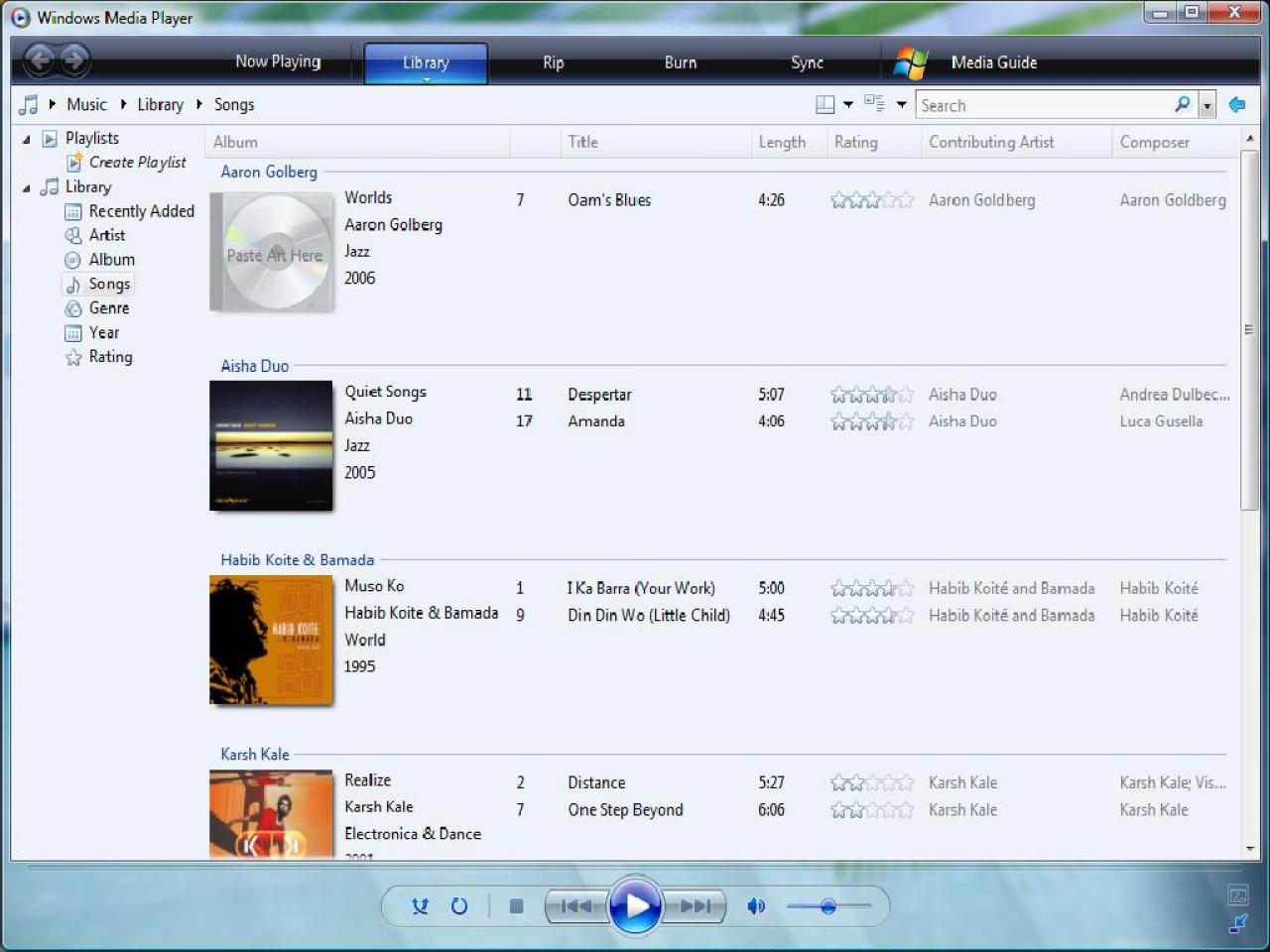This screenshot has height=952, width=1270.
Task: Click in the Search box
Action: pyautogui.click(x=1044, y=105)
